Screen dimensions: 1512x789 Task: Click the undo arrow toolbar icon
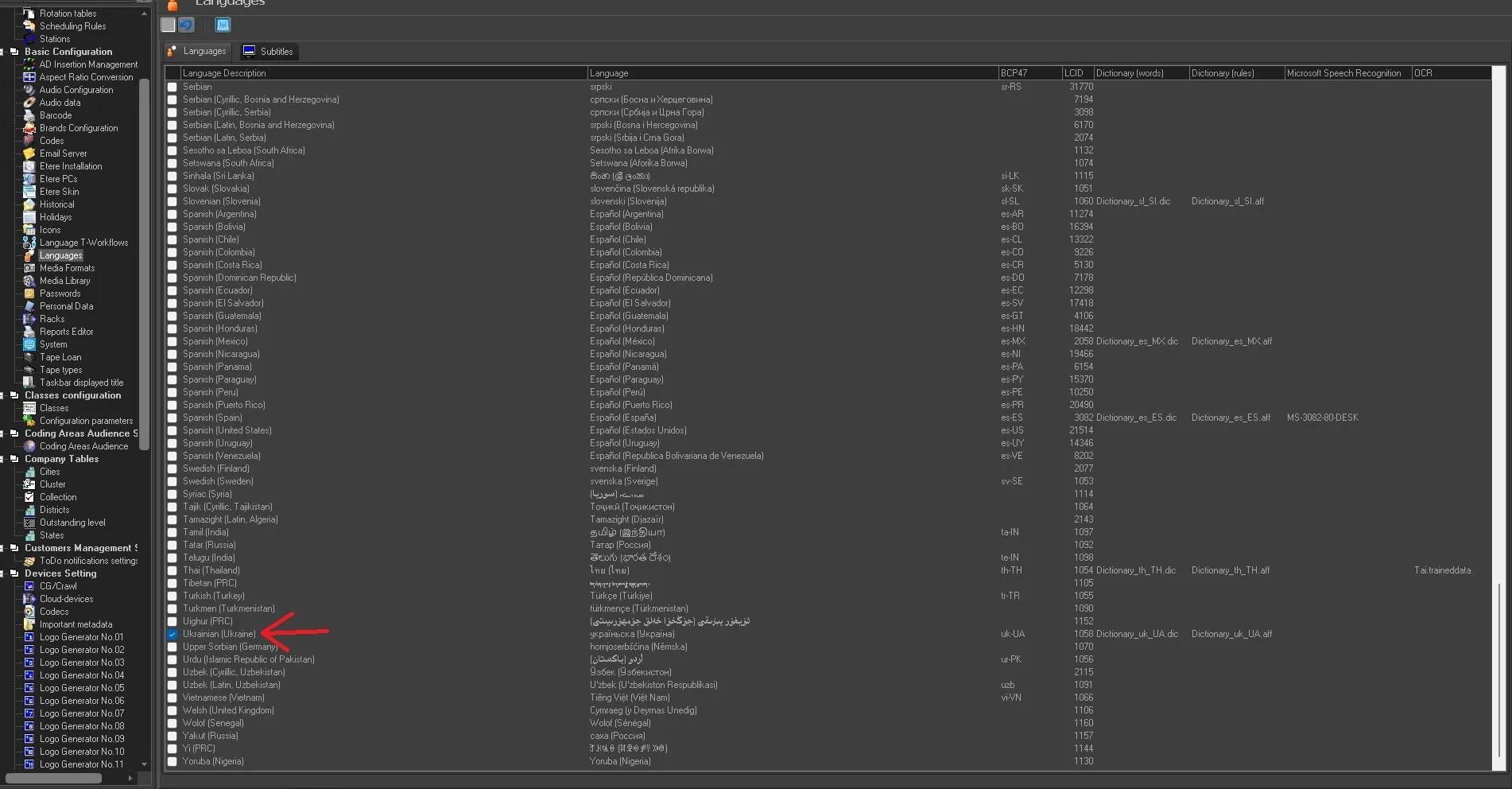(186, 25)
